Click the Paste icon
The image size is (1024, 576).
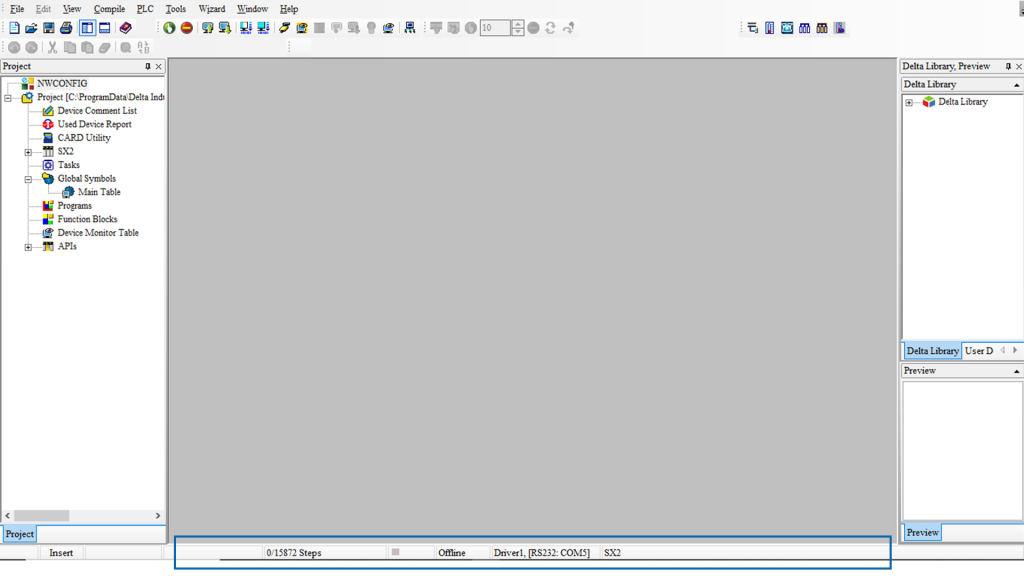pyautogui.click(x=87, y=48)
